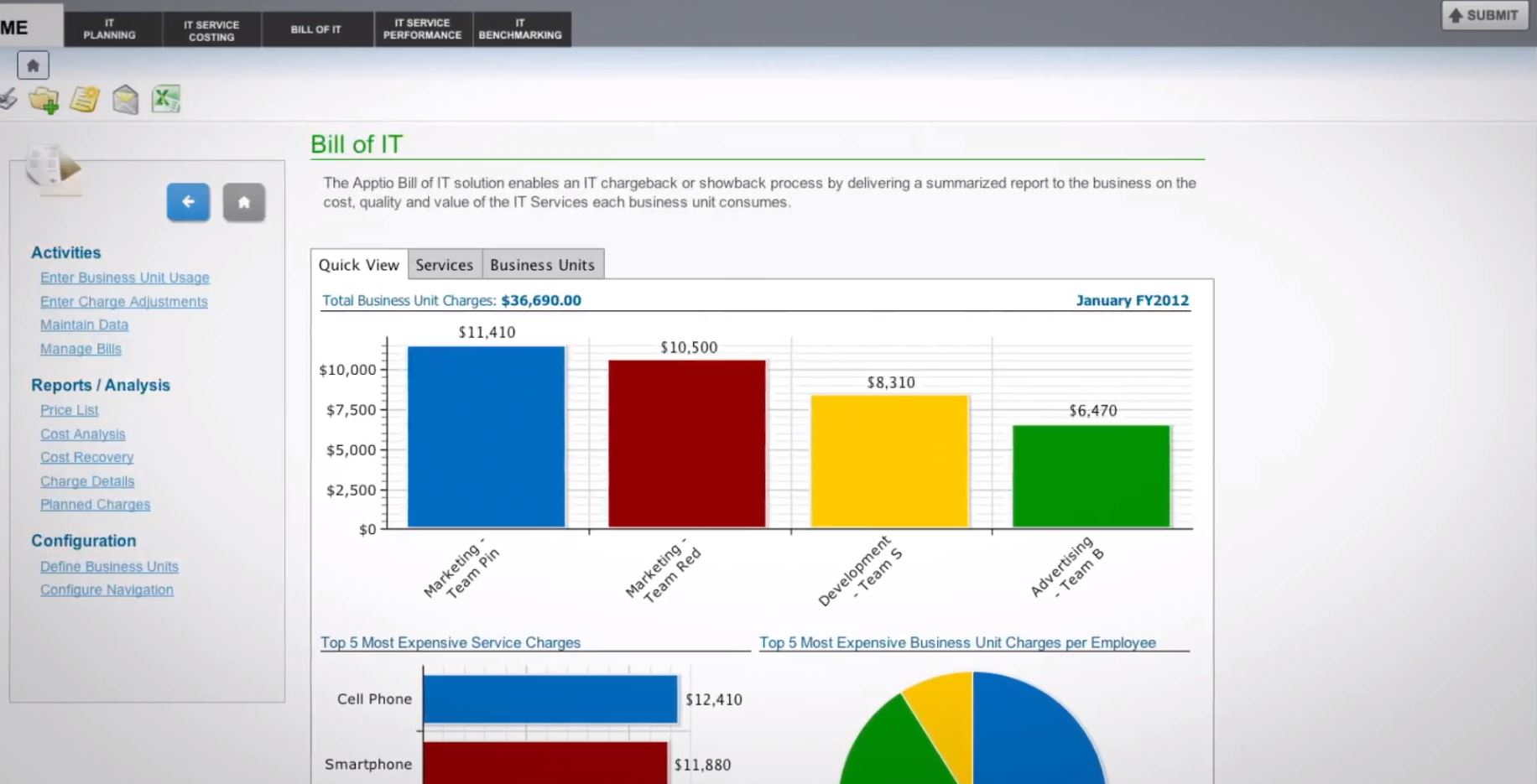Screen dimensions: 1537x784
Task: Click the new folder icon in toolbar
Action: [x=44, y=98]
